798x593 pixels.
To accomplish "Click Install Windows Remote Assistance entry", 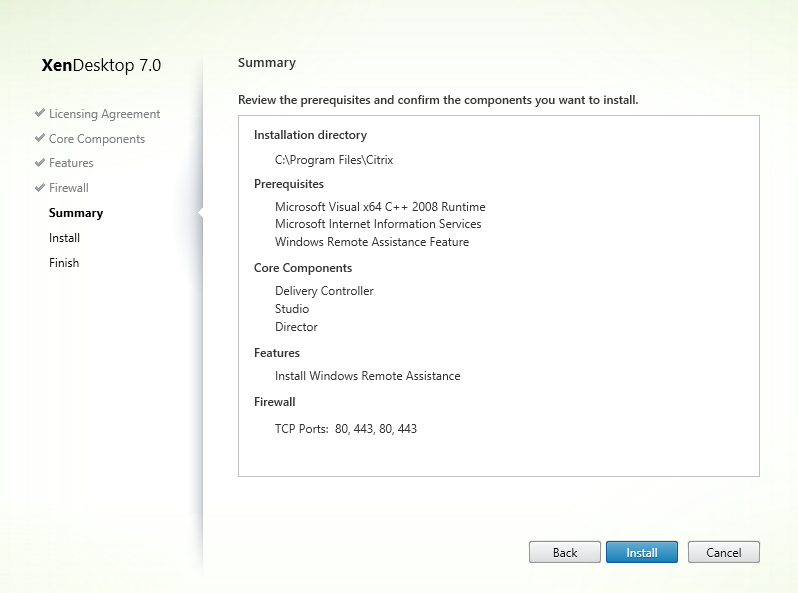I will point(368,376).
